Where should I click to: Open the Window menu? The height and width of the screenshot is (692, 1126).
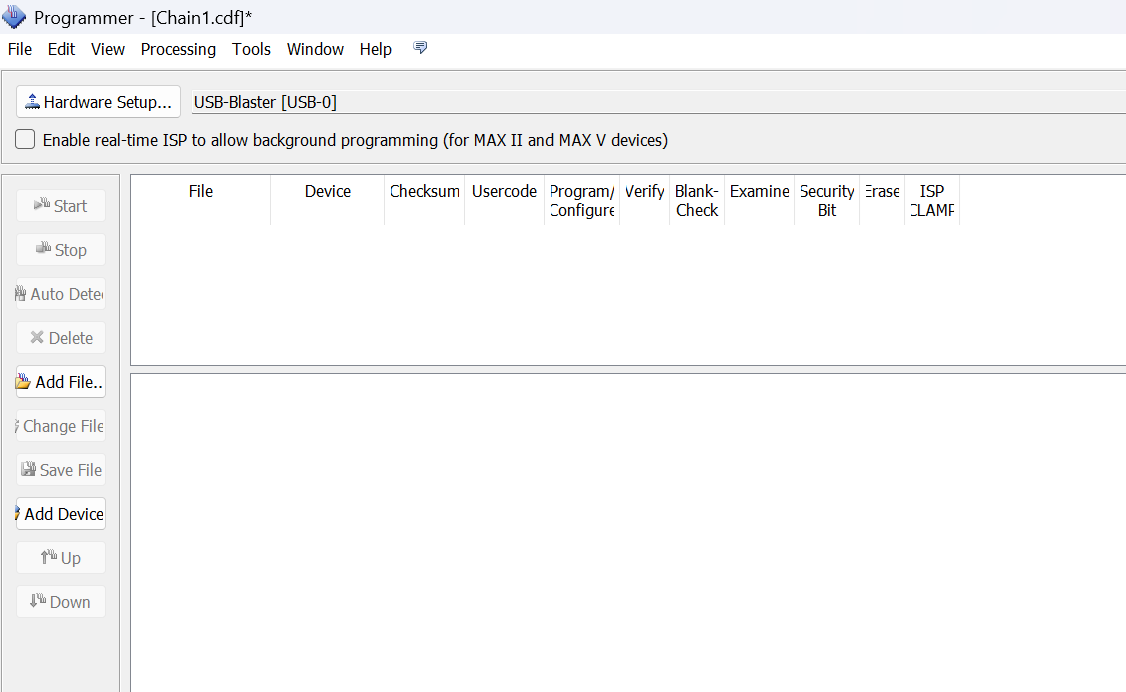tap(315, 49)
